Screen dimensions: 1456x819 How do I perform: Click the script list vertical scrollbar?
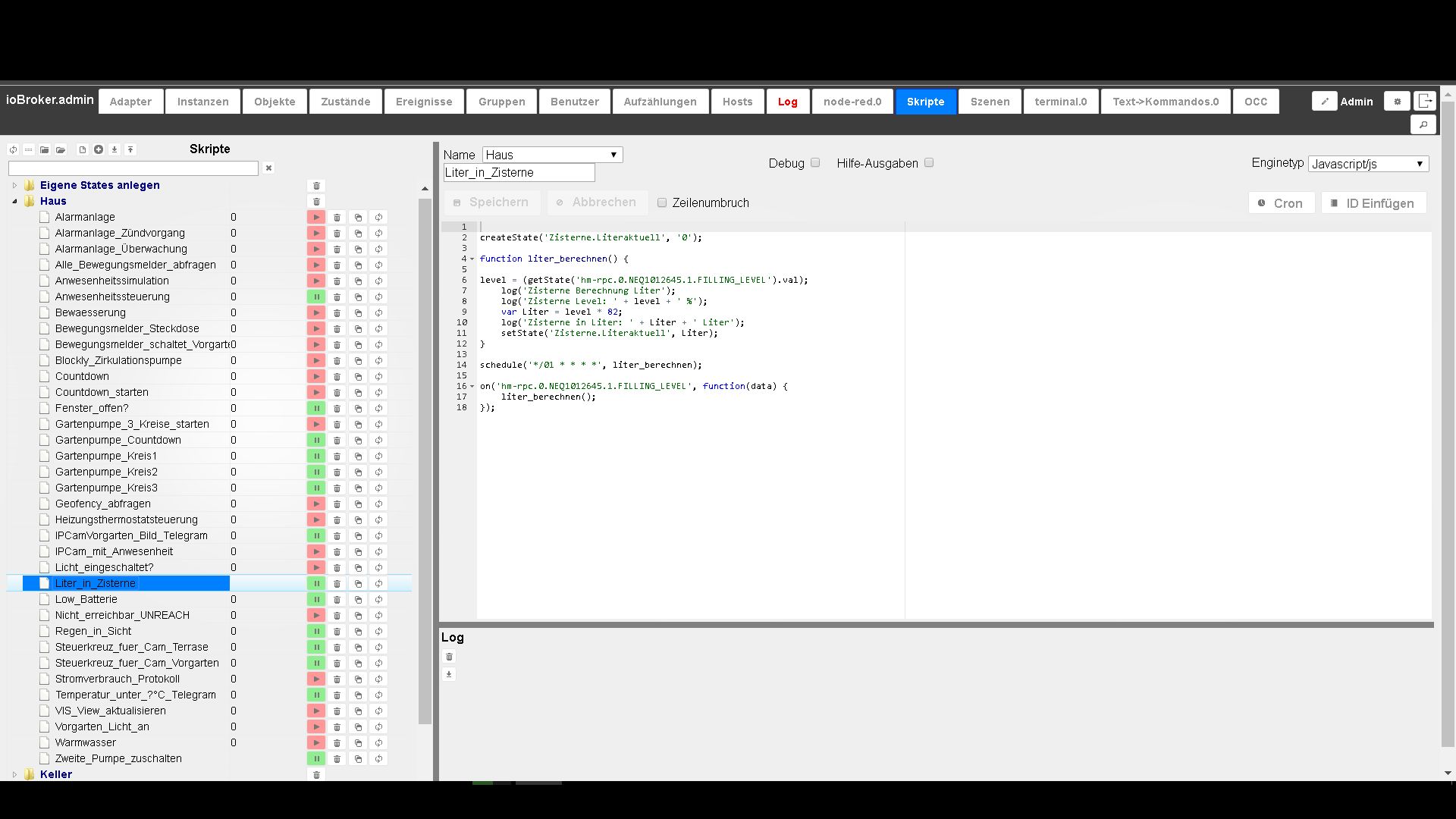[x=425, y=461]
